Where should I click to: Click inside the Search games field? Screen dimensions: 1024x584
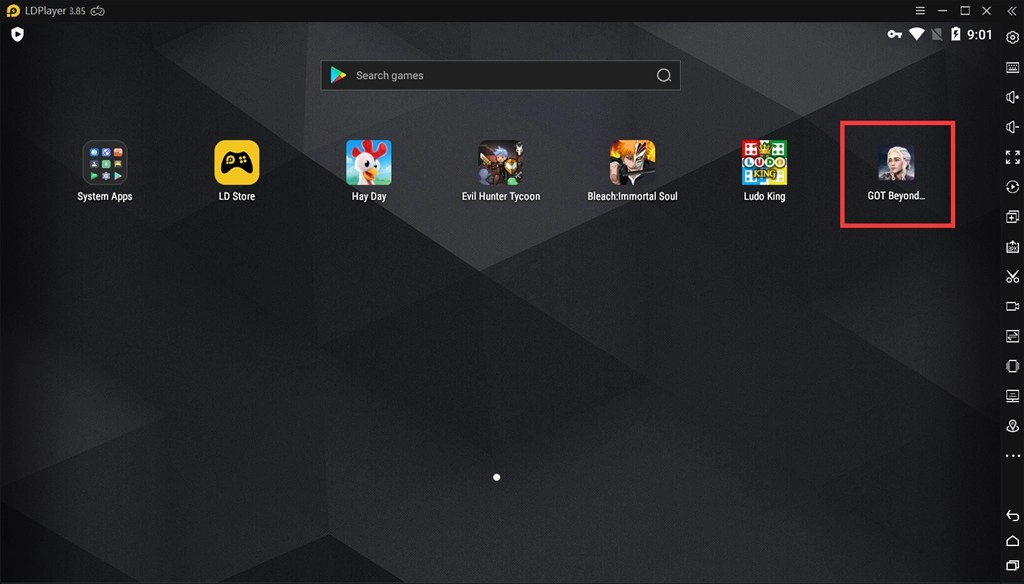pos(500,75)
